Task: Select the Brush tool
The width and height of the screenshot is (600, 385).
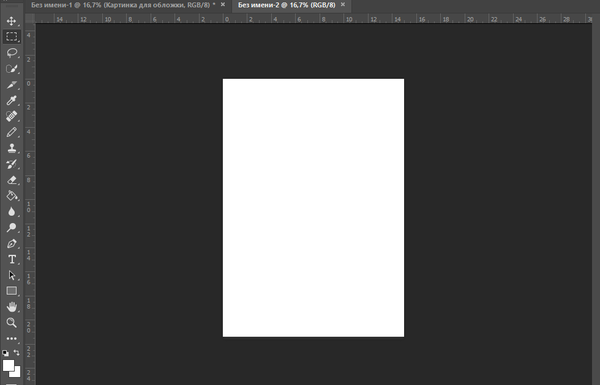Action: 11,132
